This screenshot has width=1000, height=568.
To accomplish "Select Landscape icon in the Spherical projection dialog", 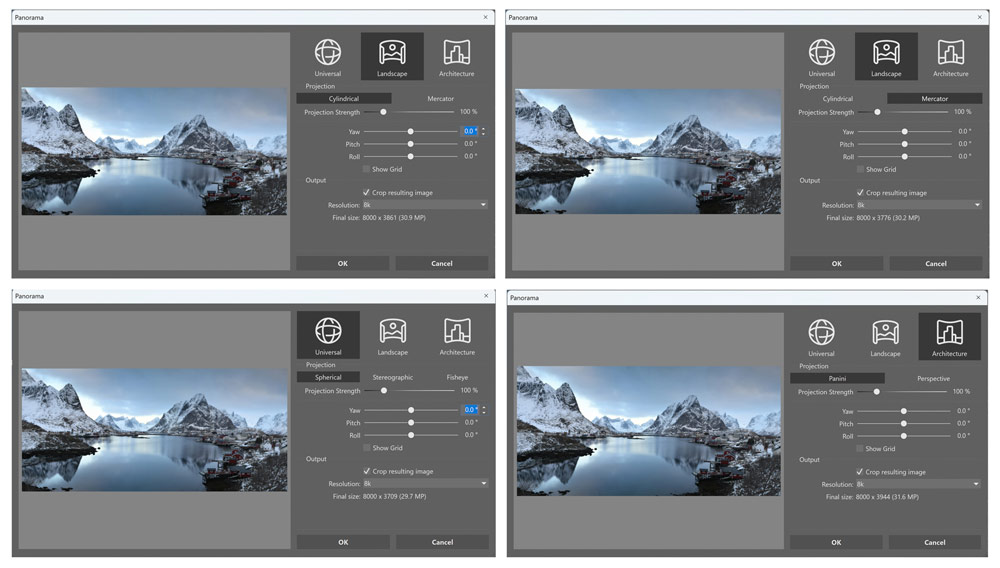I will pos(392,336).
